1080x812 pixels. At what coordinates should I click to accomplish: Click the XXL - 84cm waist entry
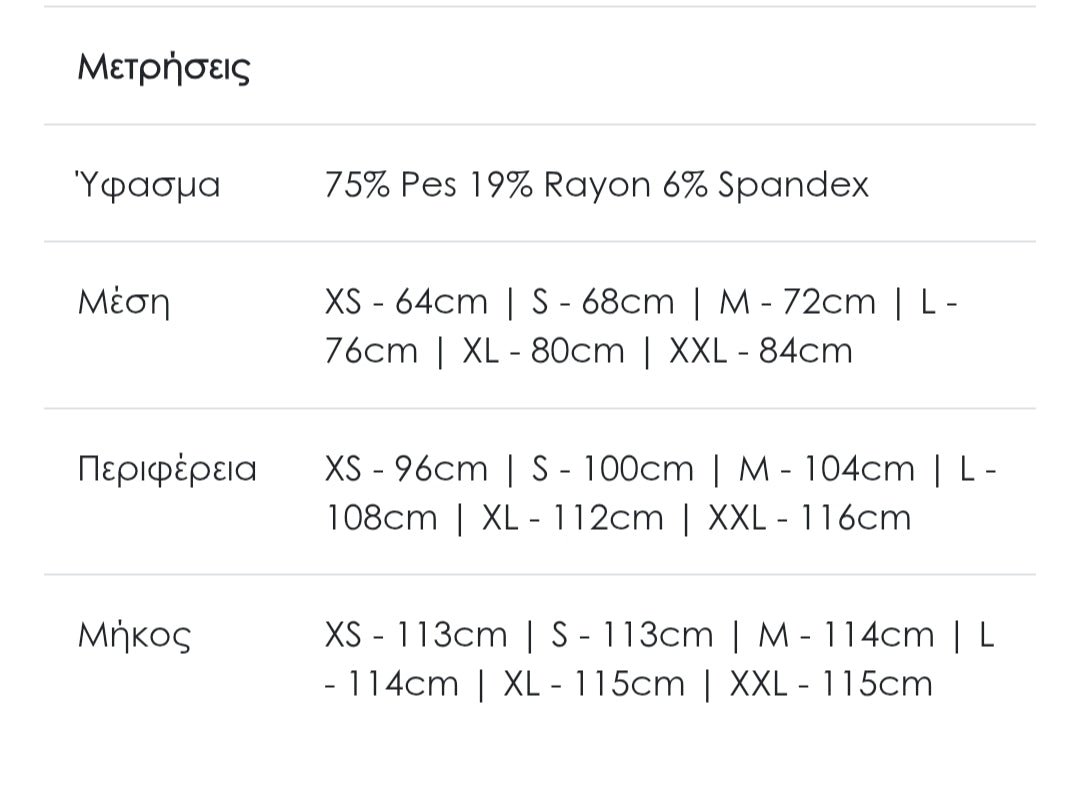[x=760, y=351]
